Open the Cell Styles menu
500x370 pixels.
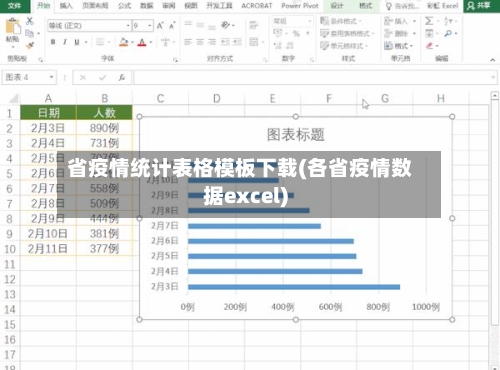(344, 45)
